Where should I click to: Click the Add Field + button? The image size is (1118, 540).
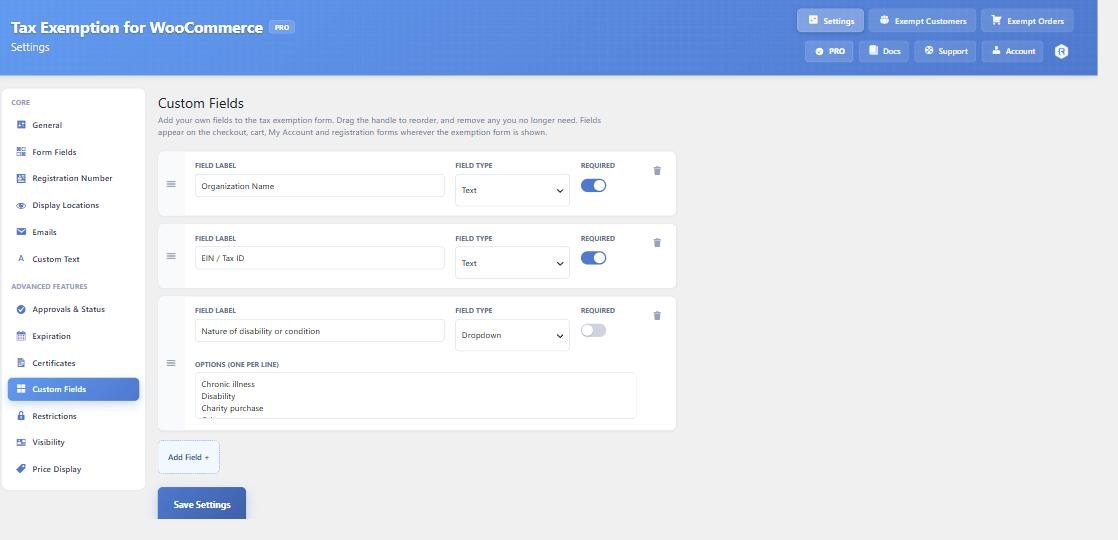pos(188,457)
